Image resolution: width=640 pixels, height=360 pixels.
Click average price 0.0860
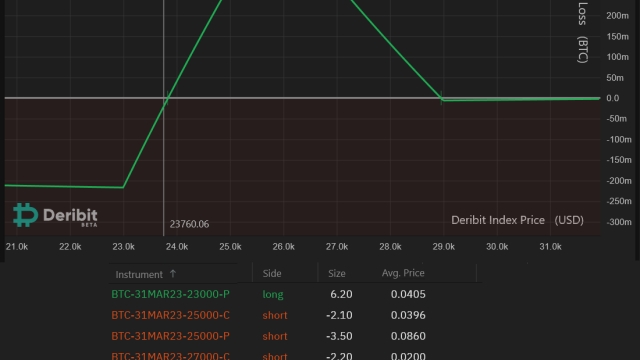pos(408,336)
